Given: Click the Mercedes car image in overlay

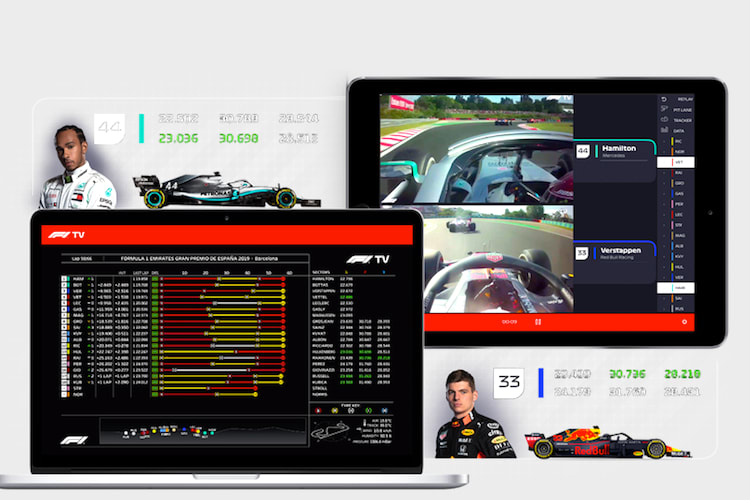Looking at the screenshot, I should point(227,190).
